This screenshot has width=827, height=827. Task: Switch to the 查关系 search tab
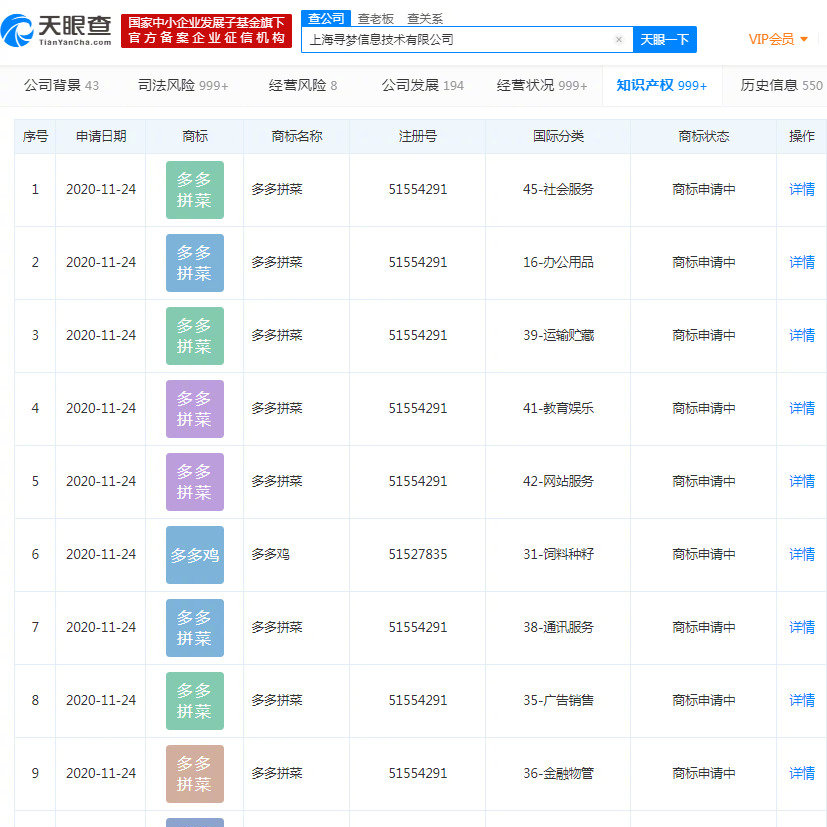(425, 19)
